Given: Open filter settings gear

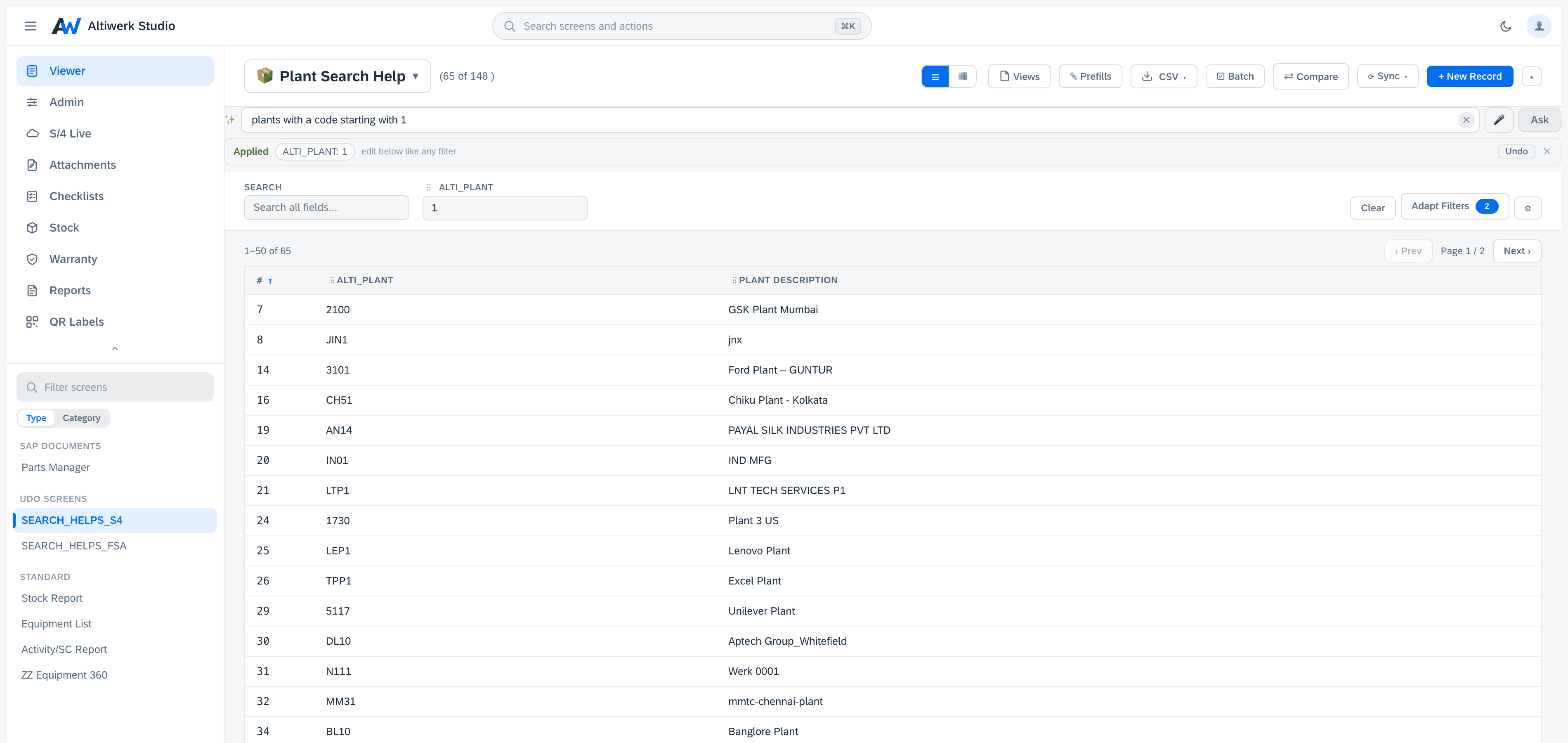Looking at the screenshot, I should (1527, 208).
